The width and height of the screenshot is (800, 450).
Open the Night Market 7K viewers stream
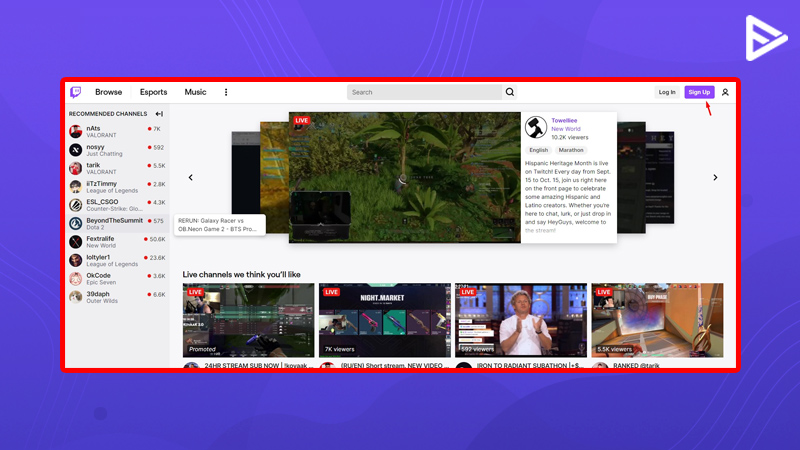385,320
